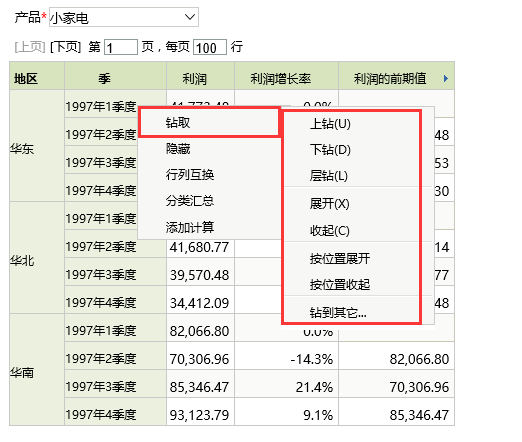Choose 隐藏 from the context menu
The image size is (522, 442).
click(x=209, y=149)
